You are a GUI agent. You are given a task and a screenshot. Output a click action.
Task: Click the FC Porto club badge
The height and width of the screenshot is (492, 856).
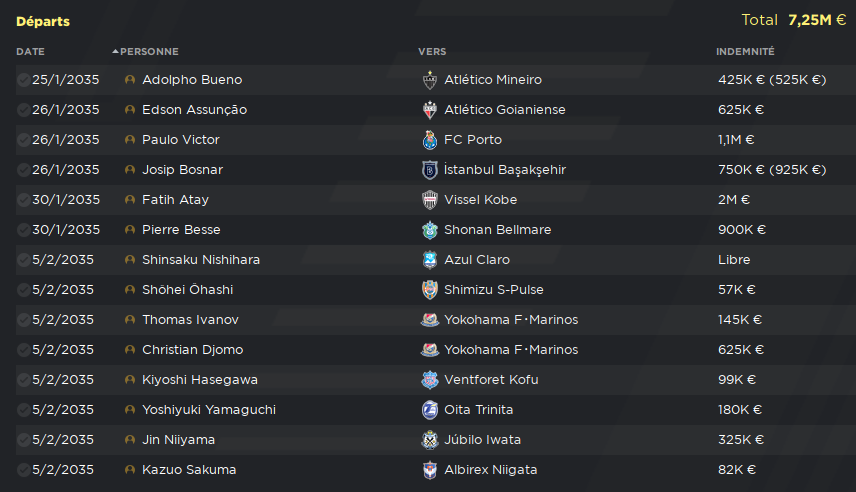(430, 140)
